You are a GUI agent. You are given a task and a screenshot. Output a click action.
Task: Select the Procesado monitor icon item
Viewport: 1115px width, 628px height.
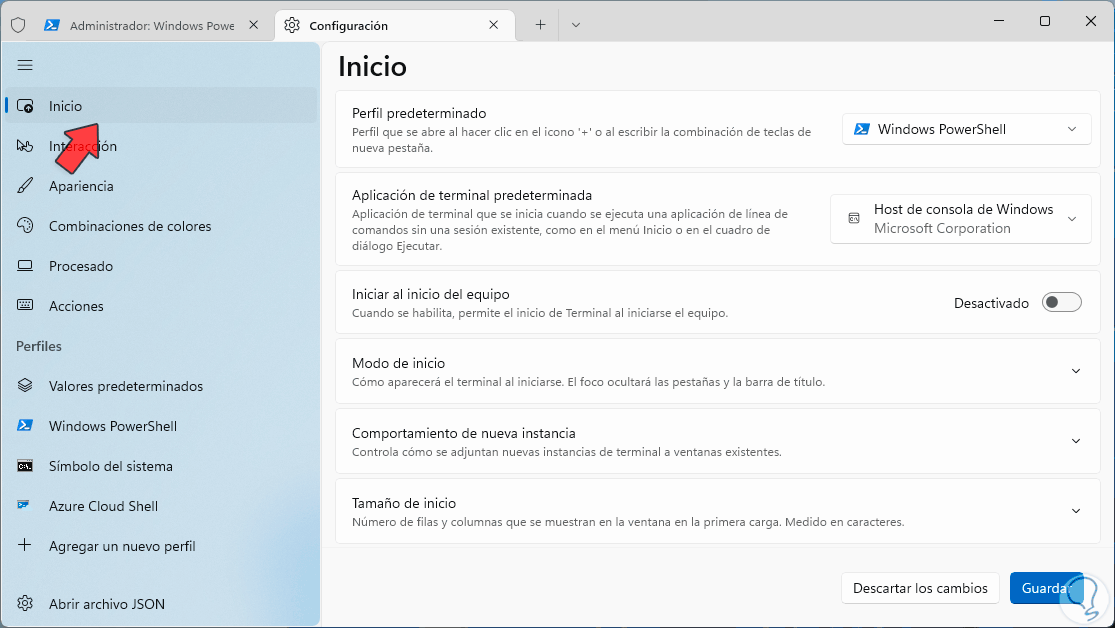click(x=81, y=266)
